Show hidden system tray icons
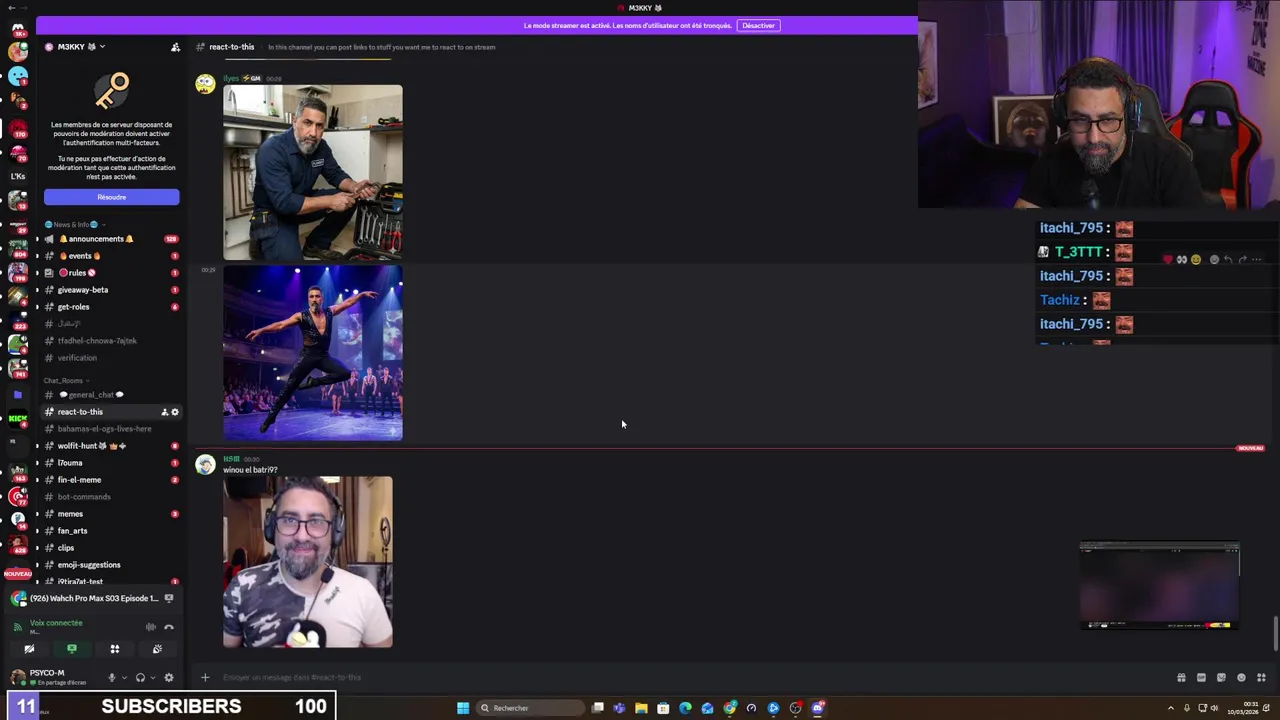Viewport: 1280px width, 720px height. click(x=1171, y=708)
